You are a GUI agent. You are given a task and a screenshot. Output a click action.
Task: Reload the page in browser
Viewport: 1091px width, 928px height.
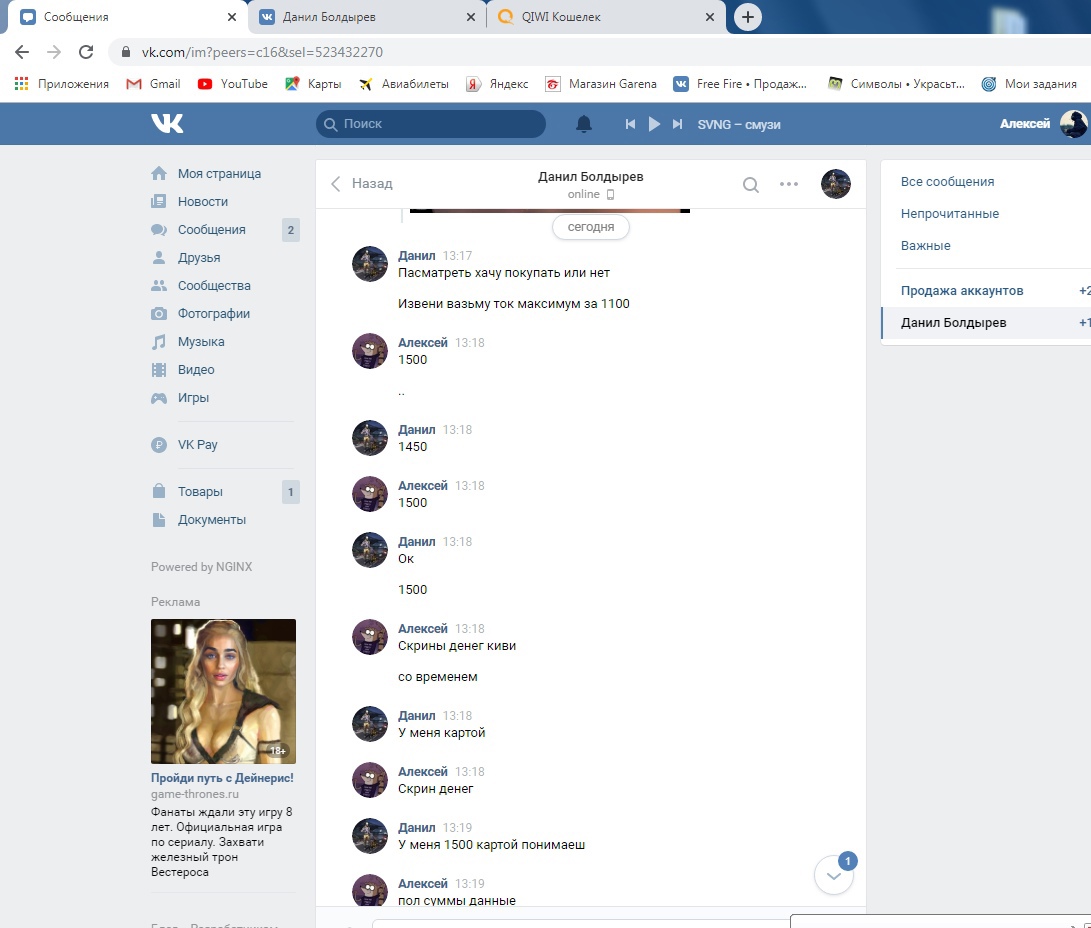tap(86, 52)
